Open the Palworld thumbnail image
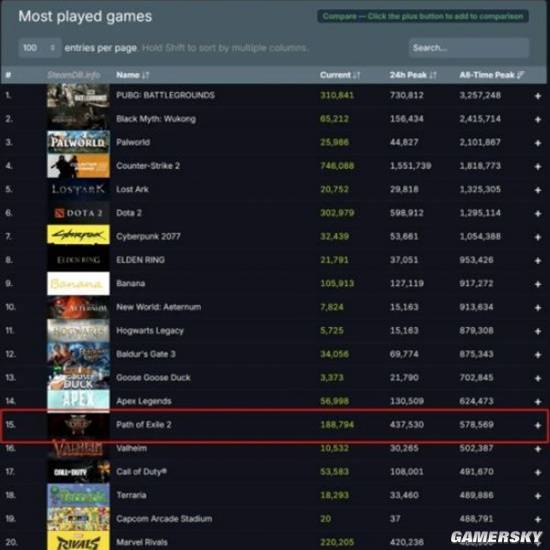Image resolution: width=550 pixels, height=550 pixels. point(78,142)
